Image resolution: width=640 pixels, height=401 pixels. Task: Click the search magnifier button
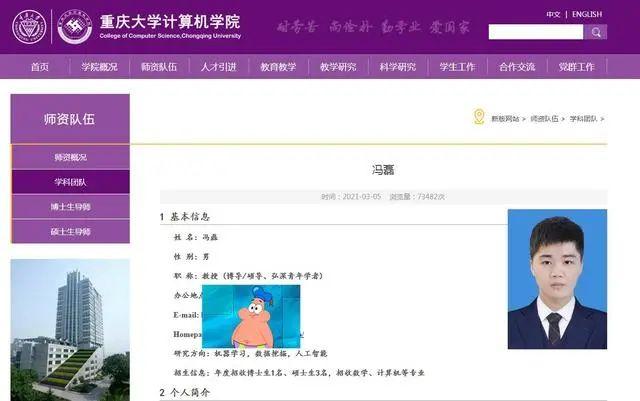(x=596, y=32)
